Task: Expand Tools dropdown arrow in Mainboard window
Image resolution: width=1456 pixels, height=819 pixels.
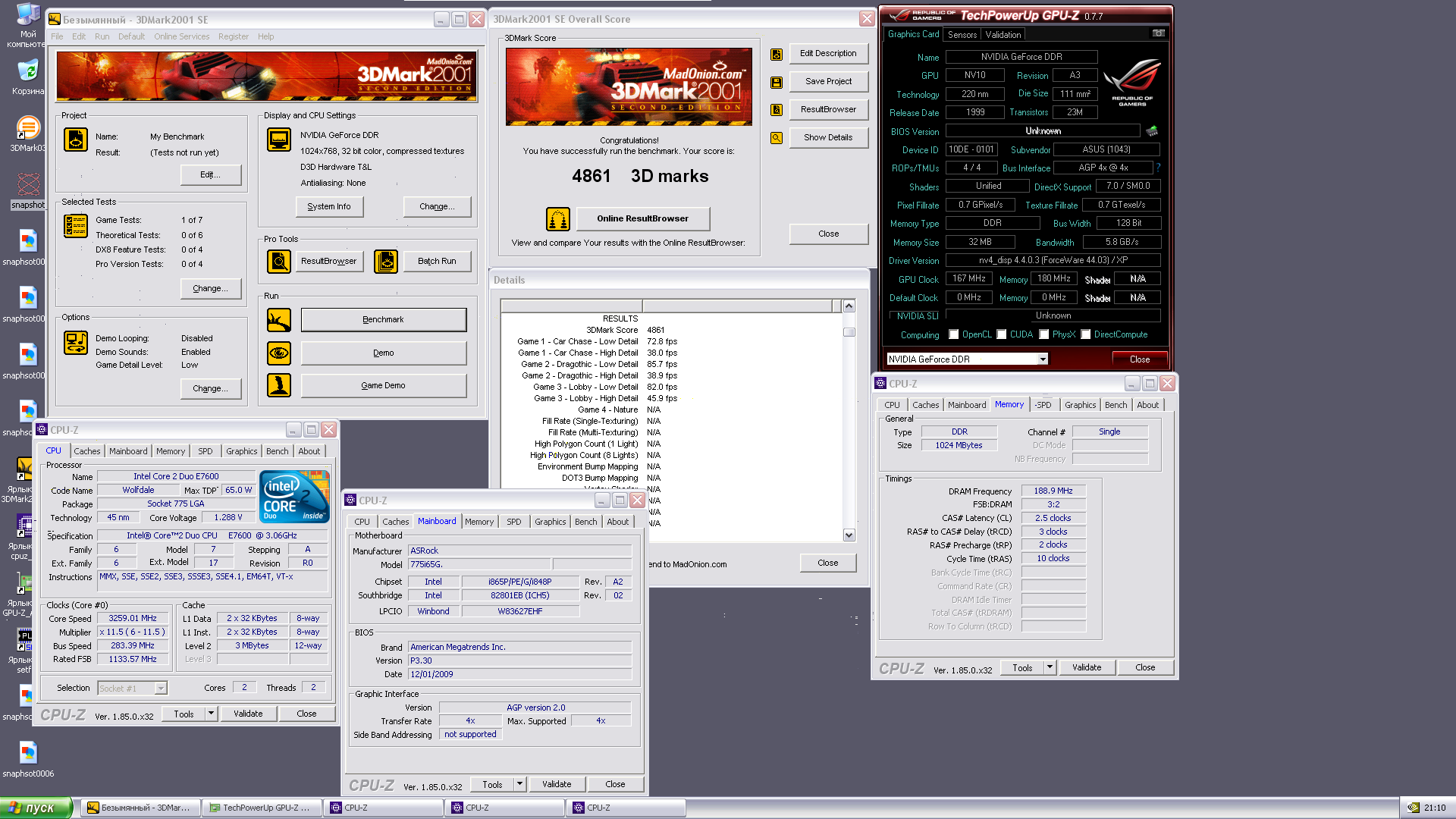Action: point(519,784)
